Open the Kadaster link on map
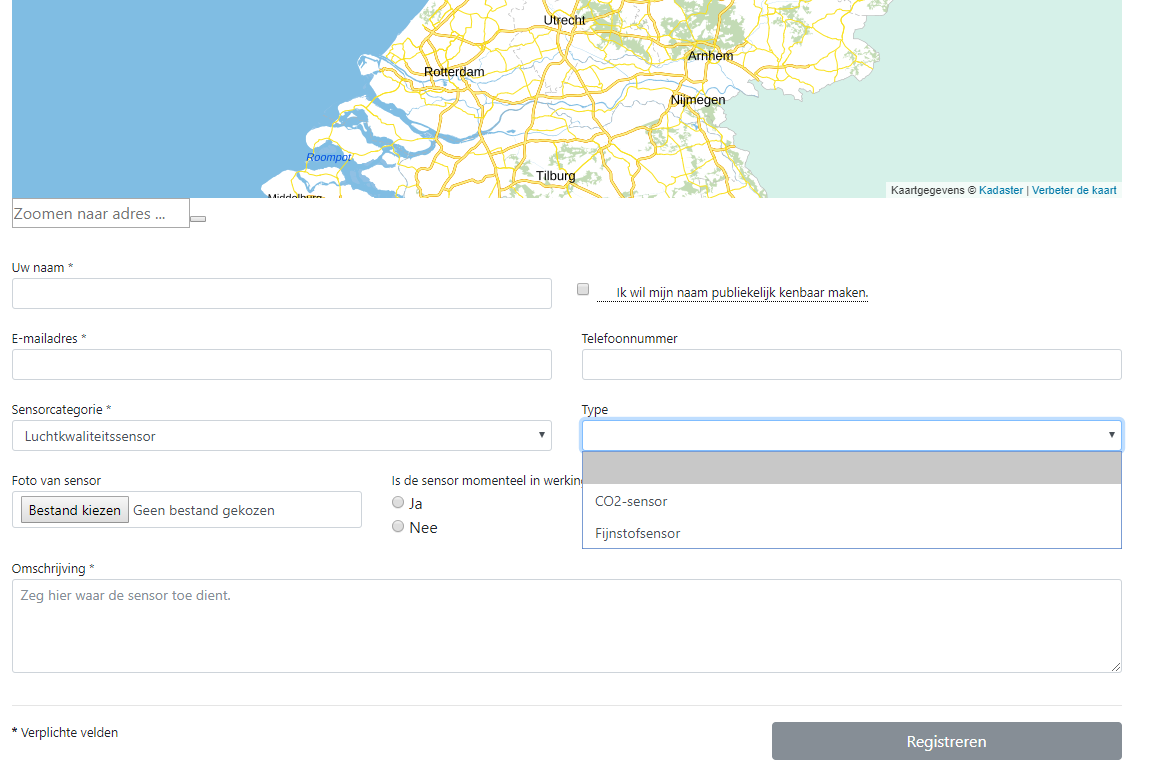The image size is (1152, 772). tap(1000, 190)
